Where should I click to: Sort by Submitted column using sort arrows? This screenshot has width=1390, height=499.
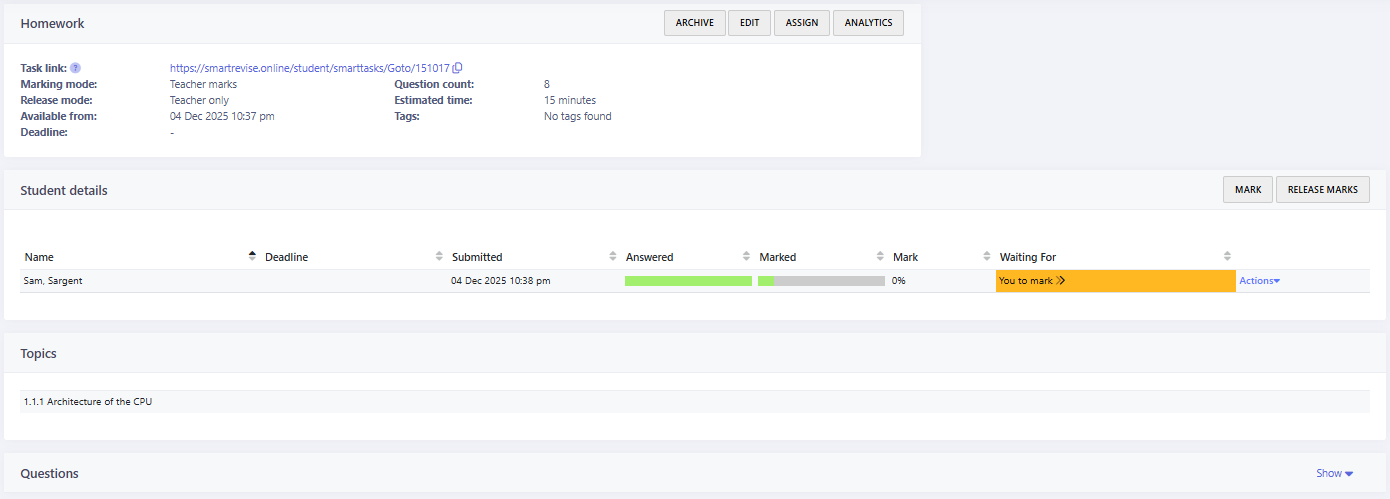pos(613,257)
